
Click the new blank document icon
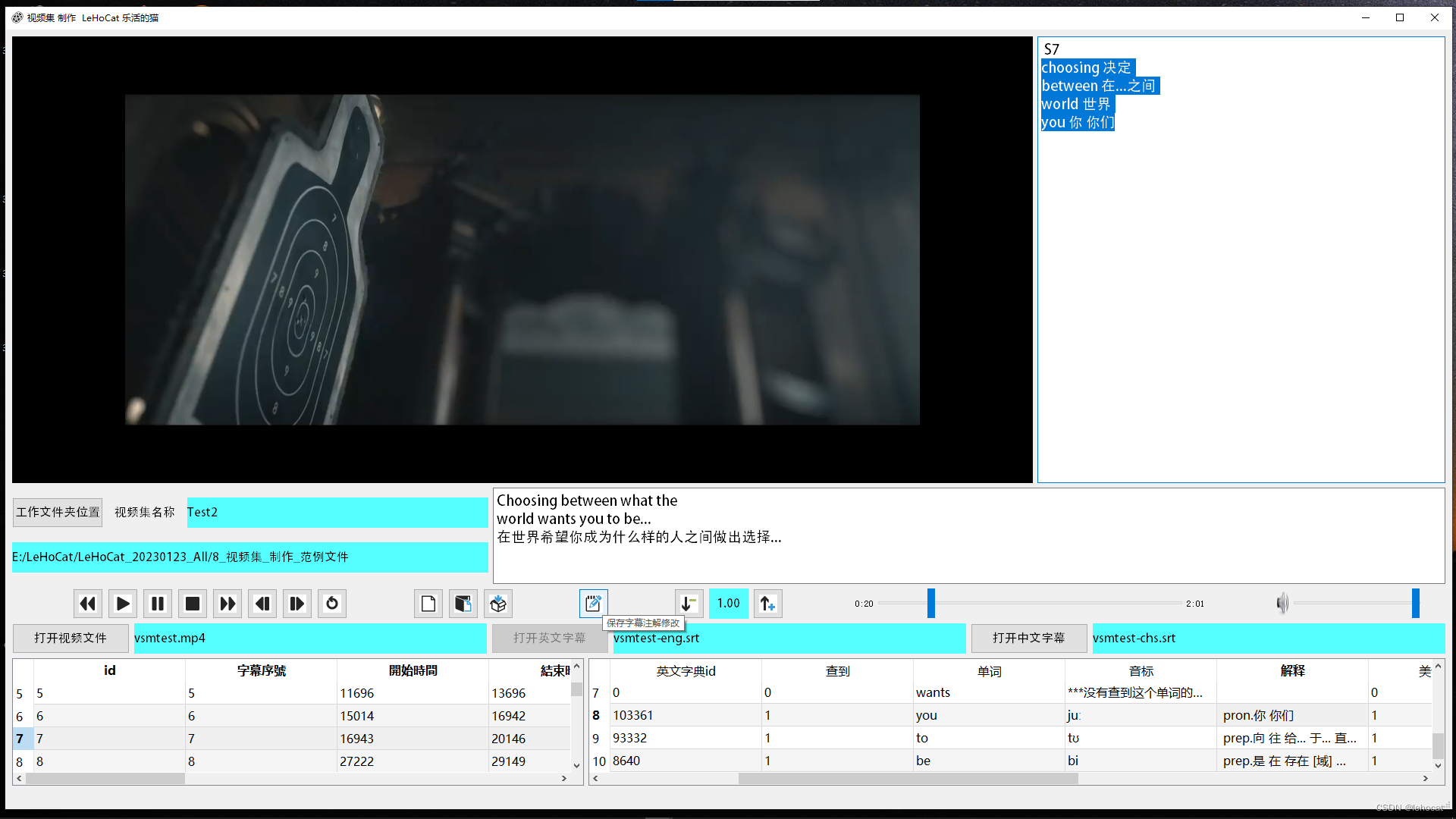[x=428, y=604]
